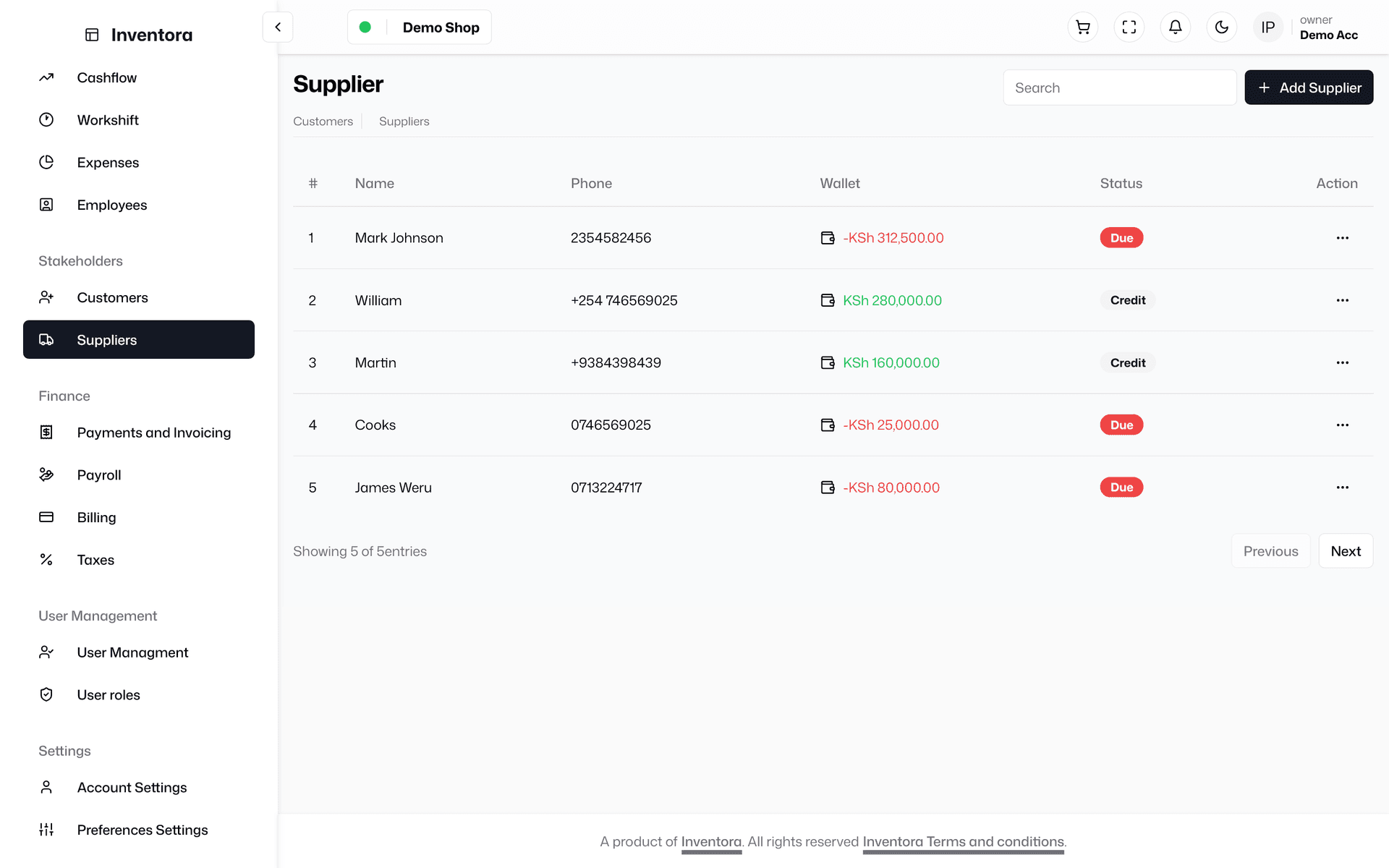Focus the supplier Search field

tap(1119, 88)
